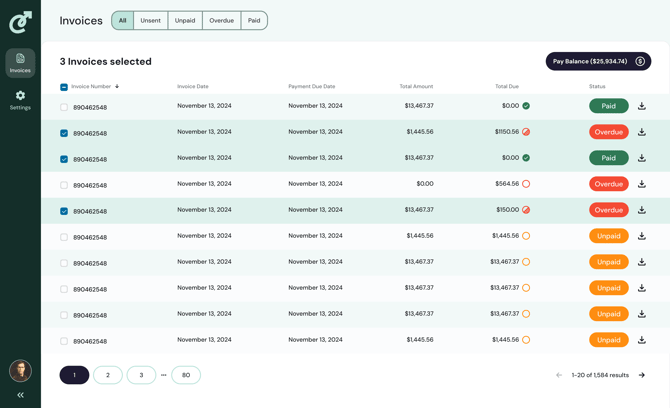Click the empty red circle beside $564.56
The width and height of the screenshot is (670, 408).
526,184
